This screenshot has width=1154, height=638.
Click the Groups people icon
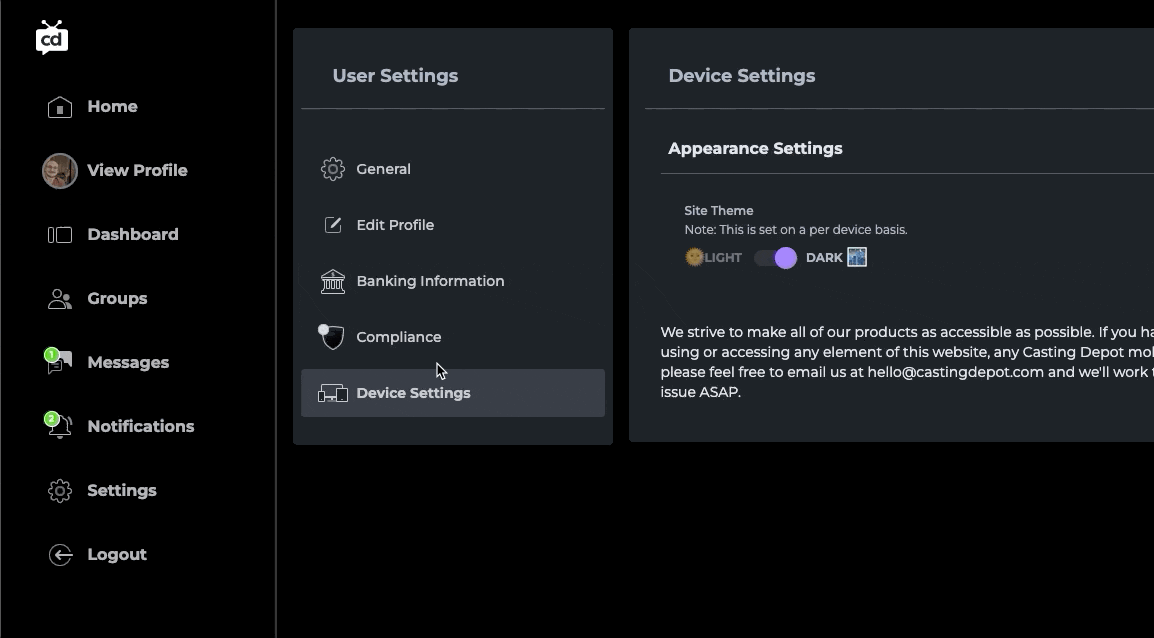click(60, 299)
